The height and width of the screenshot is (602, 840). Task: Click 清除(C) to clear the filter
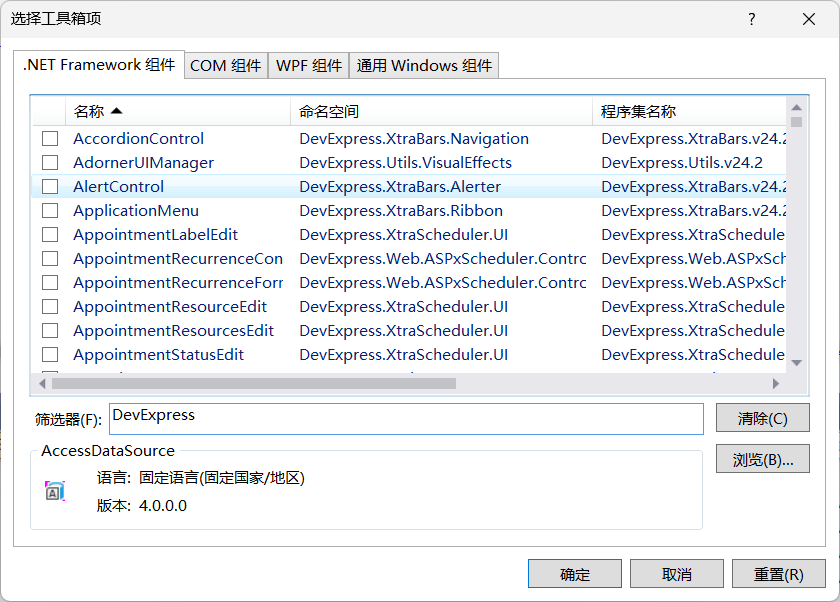tap(762, 417)
